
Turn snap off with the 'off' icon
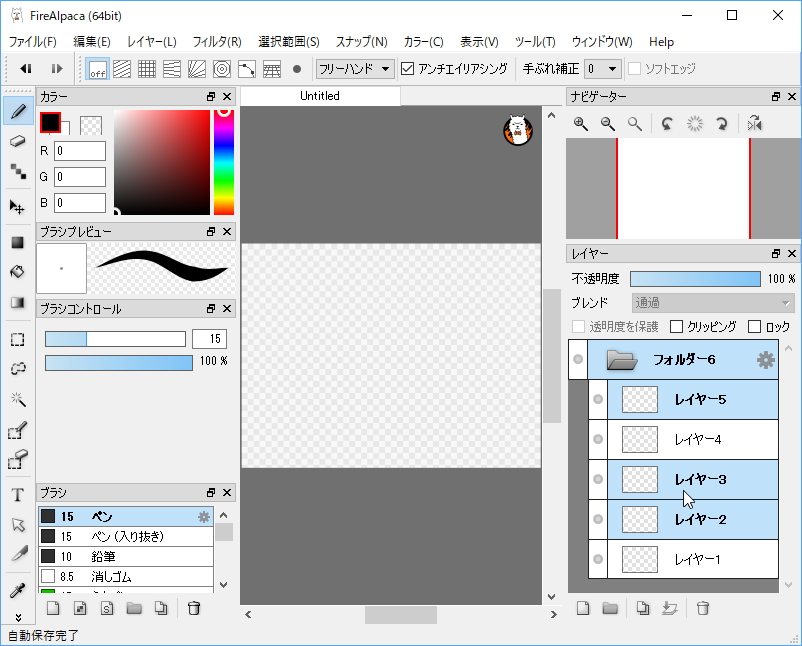(97, 69)
